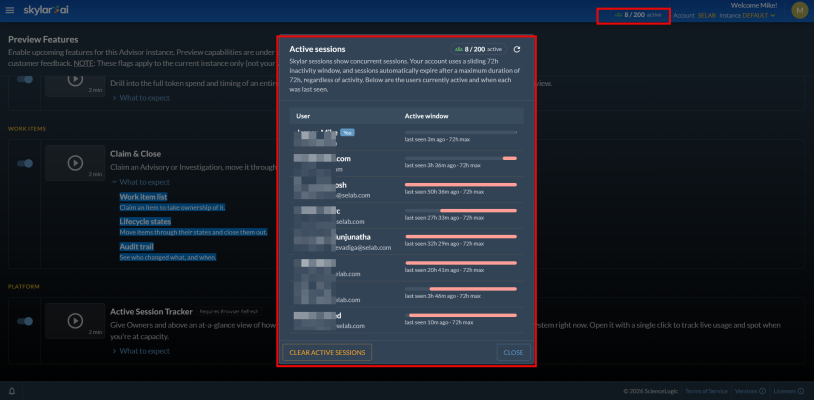
Task: Play the token spend feature preview video
Action: [75, 79]
